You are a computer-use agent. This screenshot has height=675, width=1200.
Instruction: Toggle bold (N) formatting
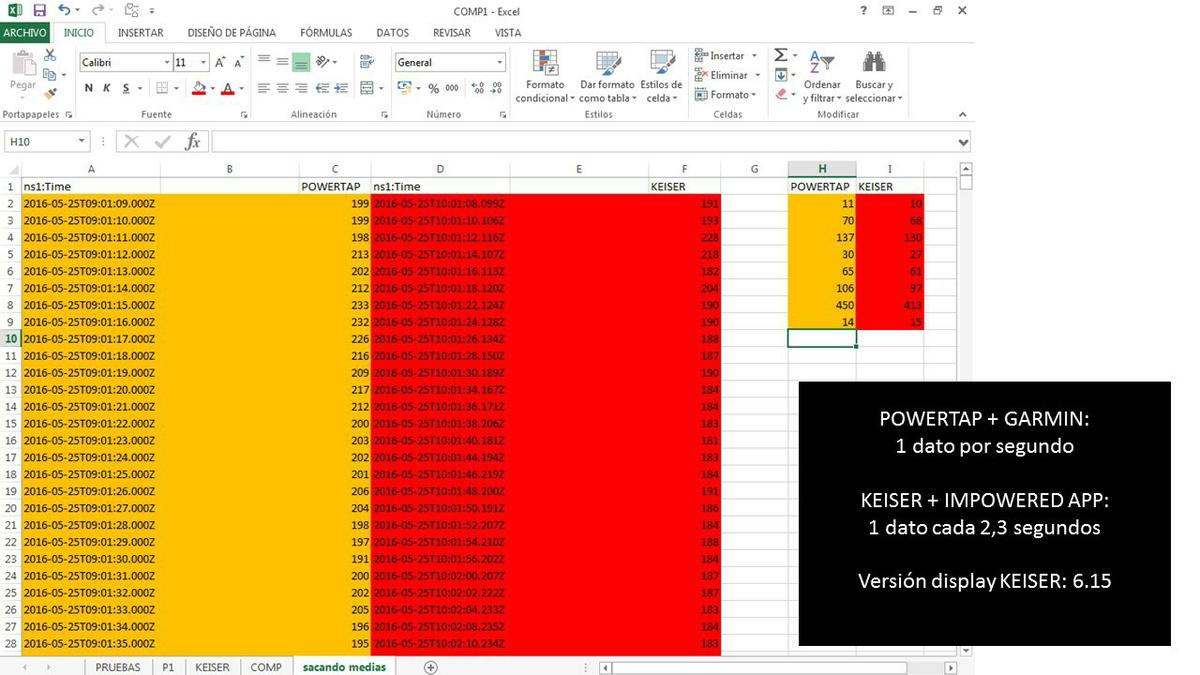(89, 88)
